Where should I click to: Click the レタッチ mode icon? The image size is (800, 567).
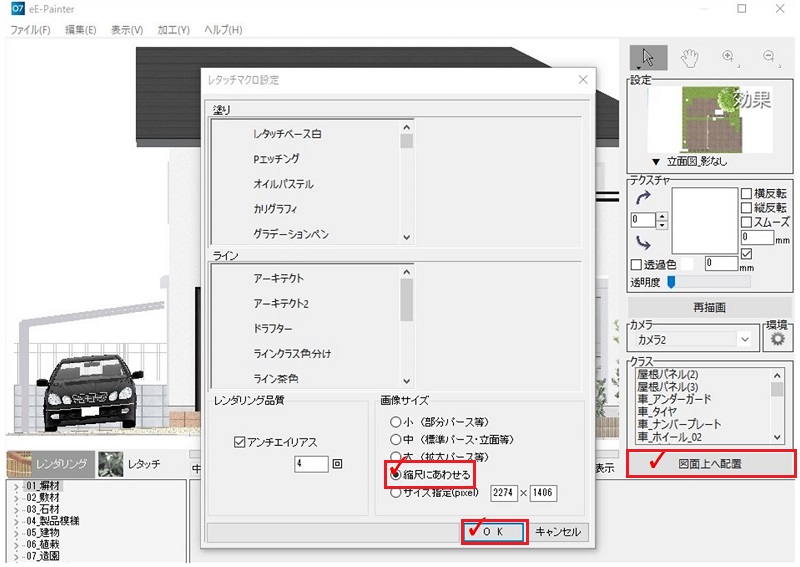click(x=110, y=464)
